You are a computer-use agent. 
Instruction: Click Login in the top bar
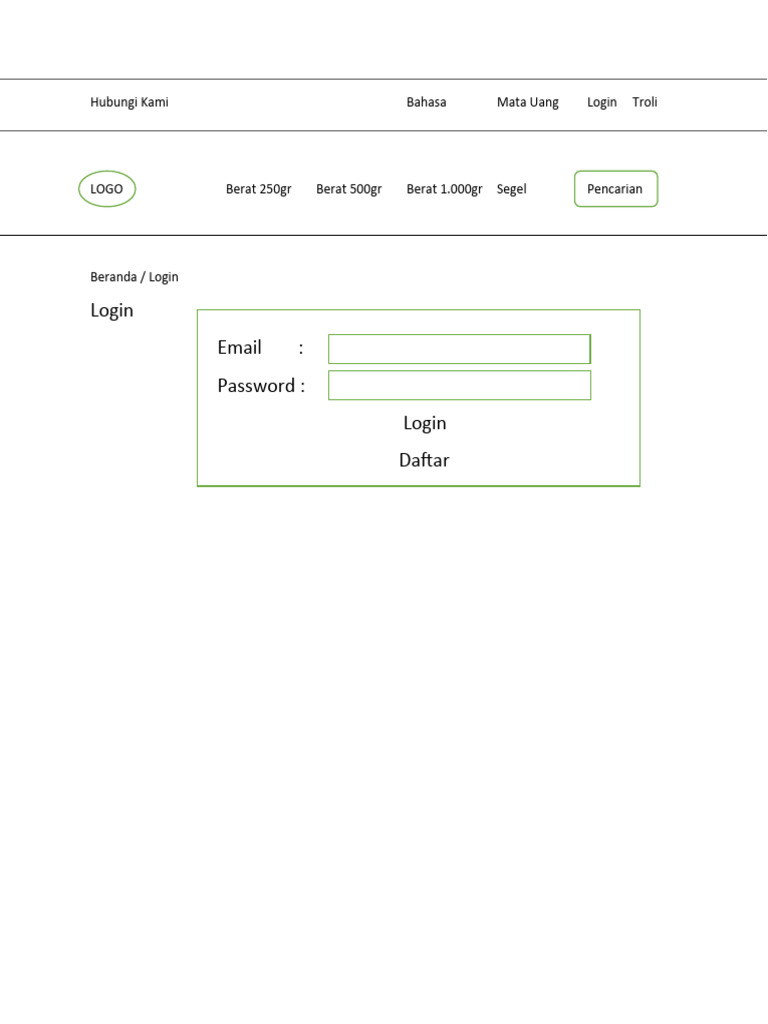click(601, 103)
